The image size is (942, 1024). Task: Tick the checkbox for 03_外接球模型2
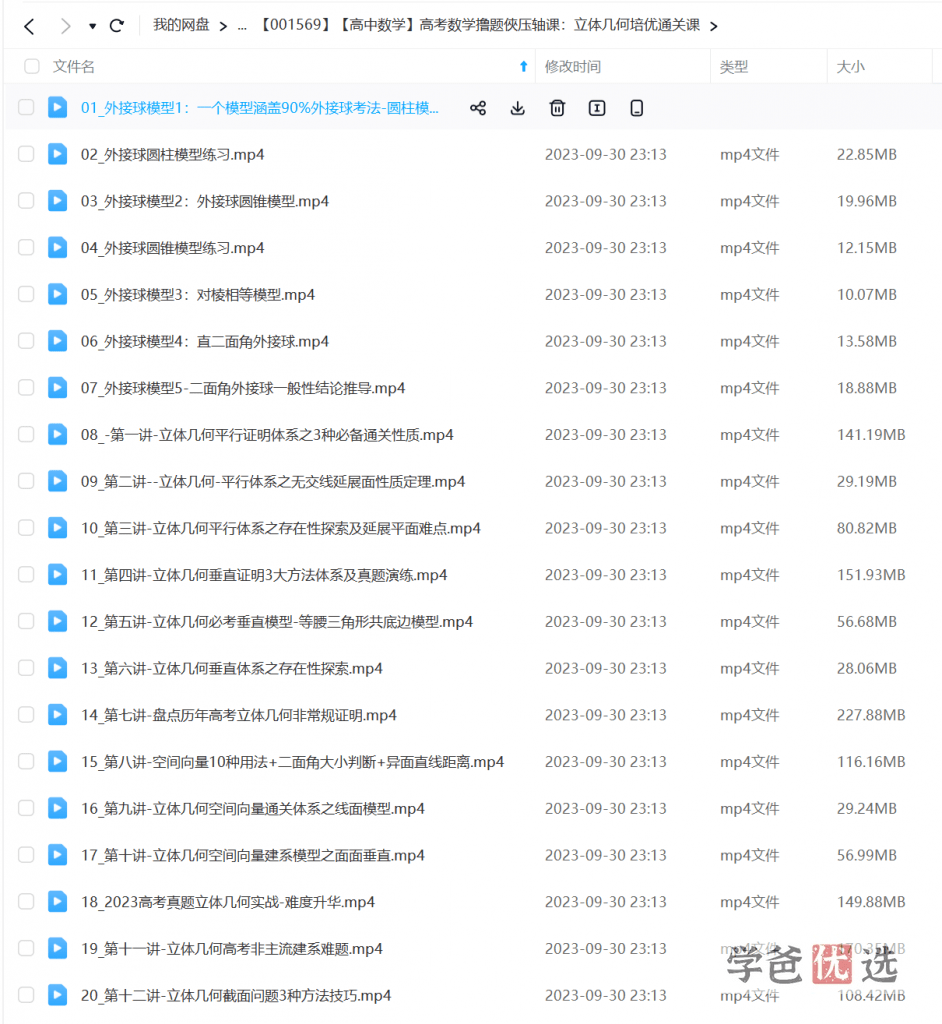[x=26, y=200]
